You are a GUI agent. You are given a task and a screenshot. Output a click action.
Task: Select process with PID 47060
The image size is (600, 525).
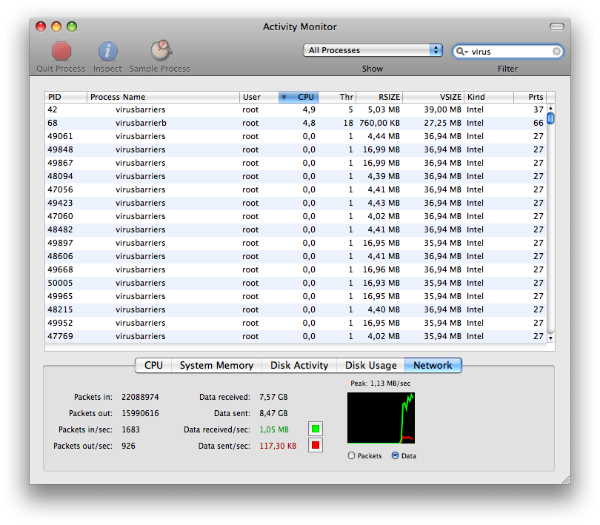click(295, 216)
